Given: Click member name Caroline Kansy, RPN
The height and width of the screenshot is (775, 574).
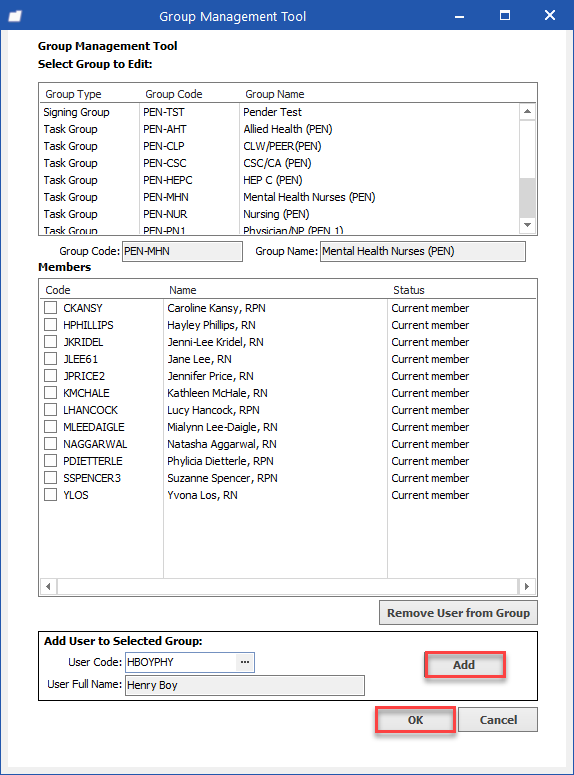Looking at the screenshot, I should tap(216, 308).
